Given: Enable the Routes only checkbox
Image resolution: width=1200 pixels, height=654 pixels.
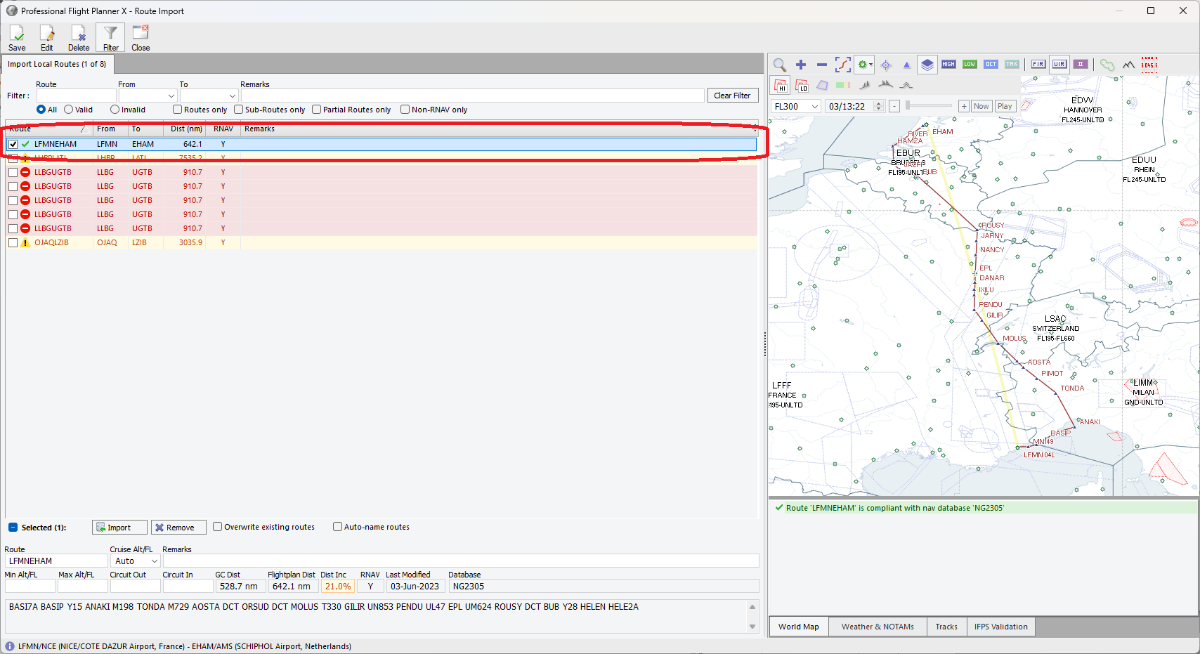Looking at the screenshot, I should click(178, 110).
